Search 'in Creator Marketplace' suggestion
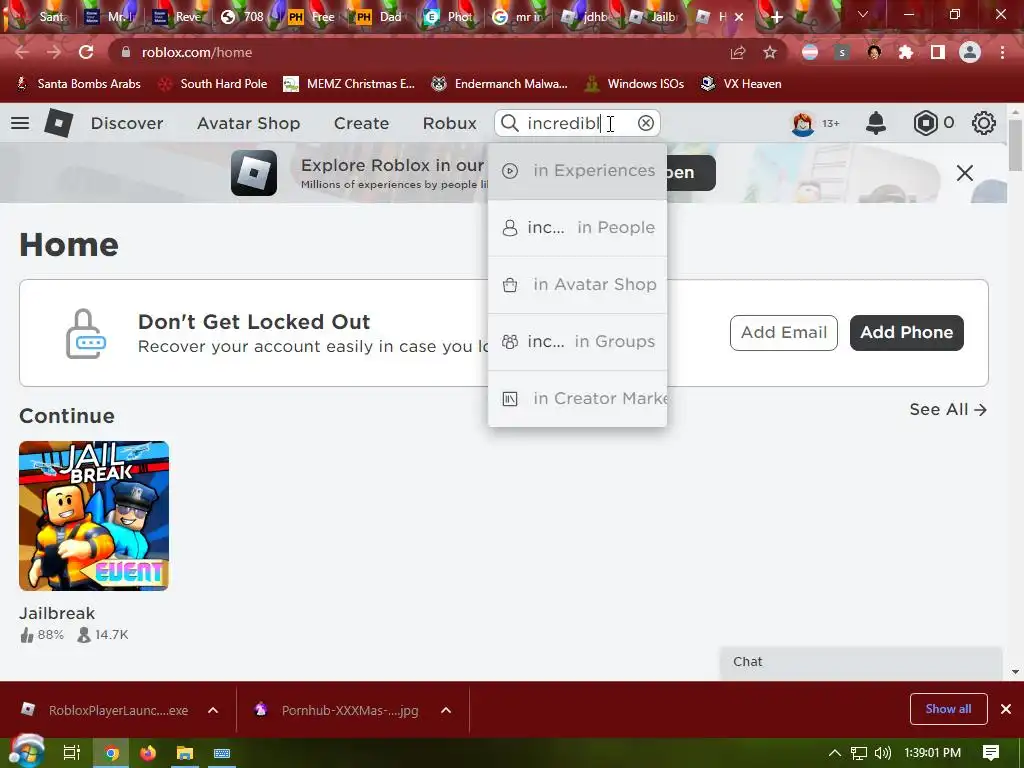This screenshot has height=768, width=1024. [577, 398]
